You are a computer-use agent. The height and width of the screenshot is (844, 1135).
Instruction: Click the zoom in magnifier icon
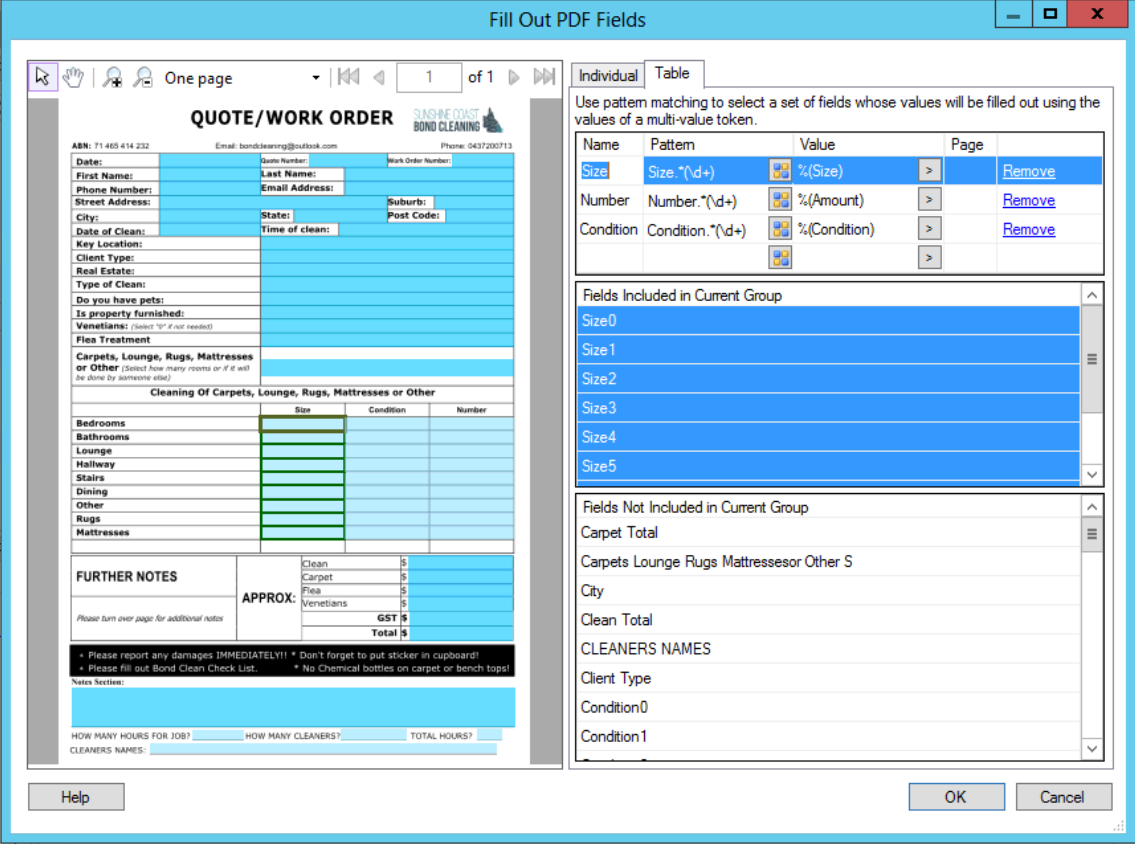(x=113, y=78)
